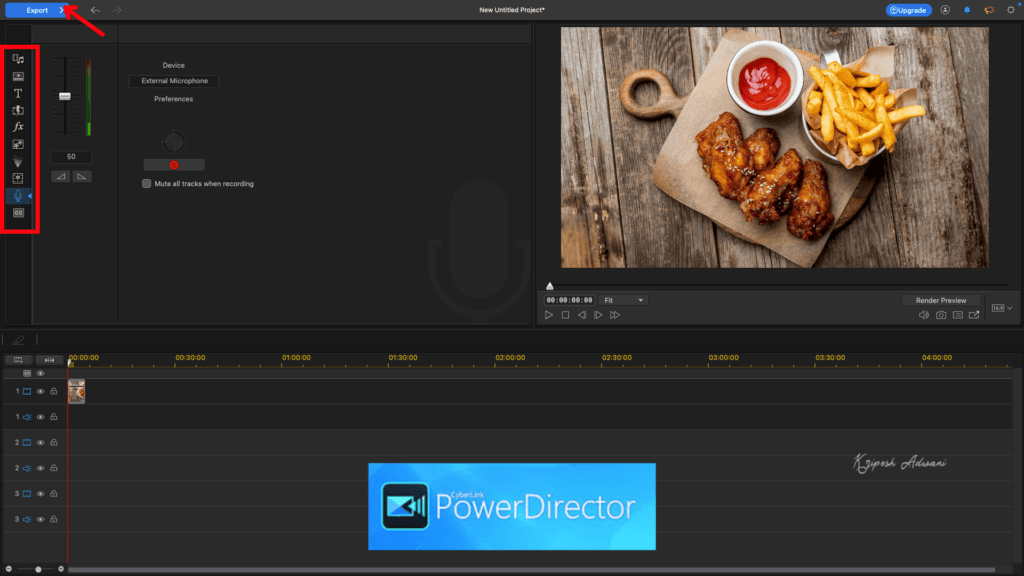Expand the arrow next to Export
The width and height of the screenshot is (1024, 576).
(60, 10)
